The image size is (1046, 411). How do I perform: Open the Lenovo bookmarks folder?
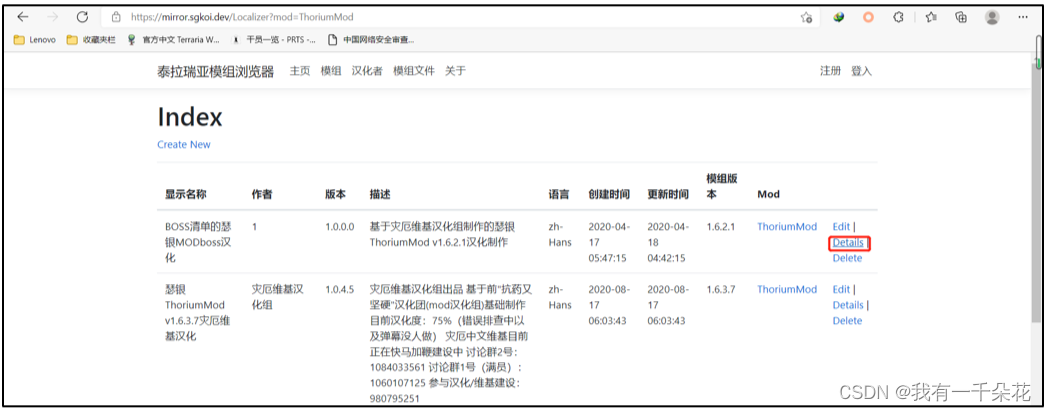click(35, 40)
